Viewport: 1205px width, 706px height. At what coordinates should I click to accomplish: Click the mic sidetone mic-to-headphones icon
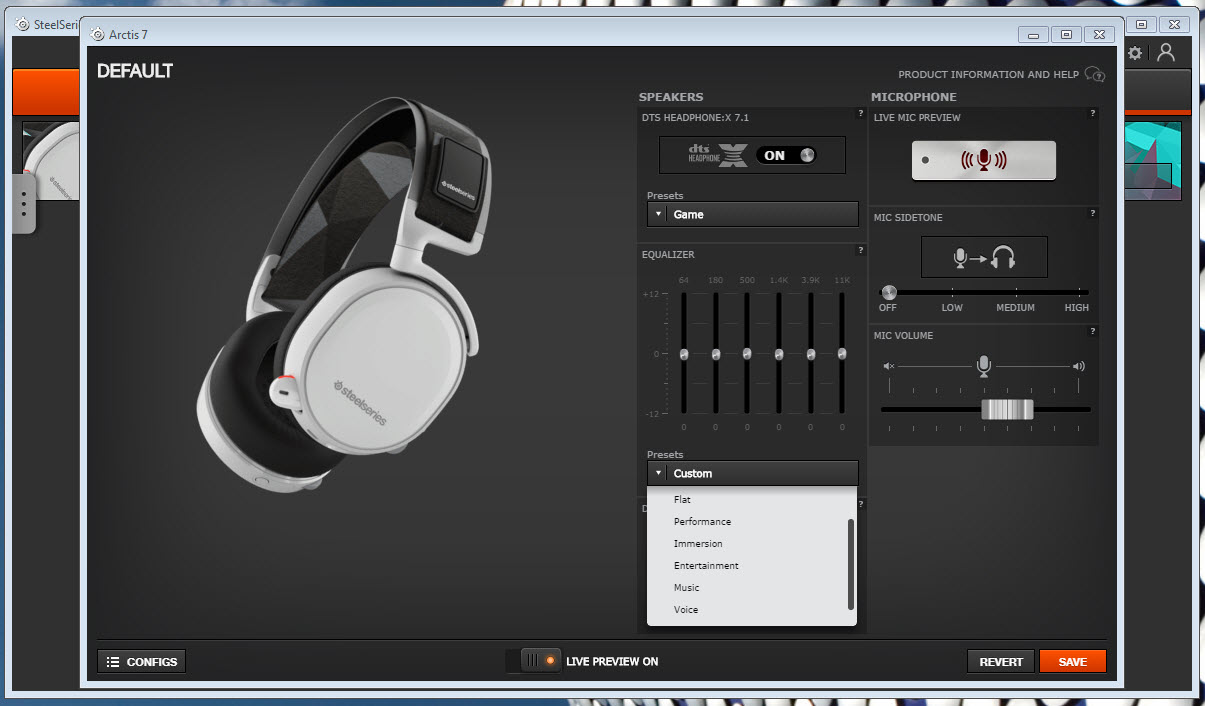coord(984,257)
